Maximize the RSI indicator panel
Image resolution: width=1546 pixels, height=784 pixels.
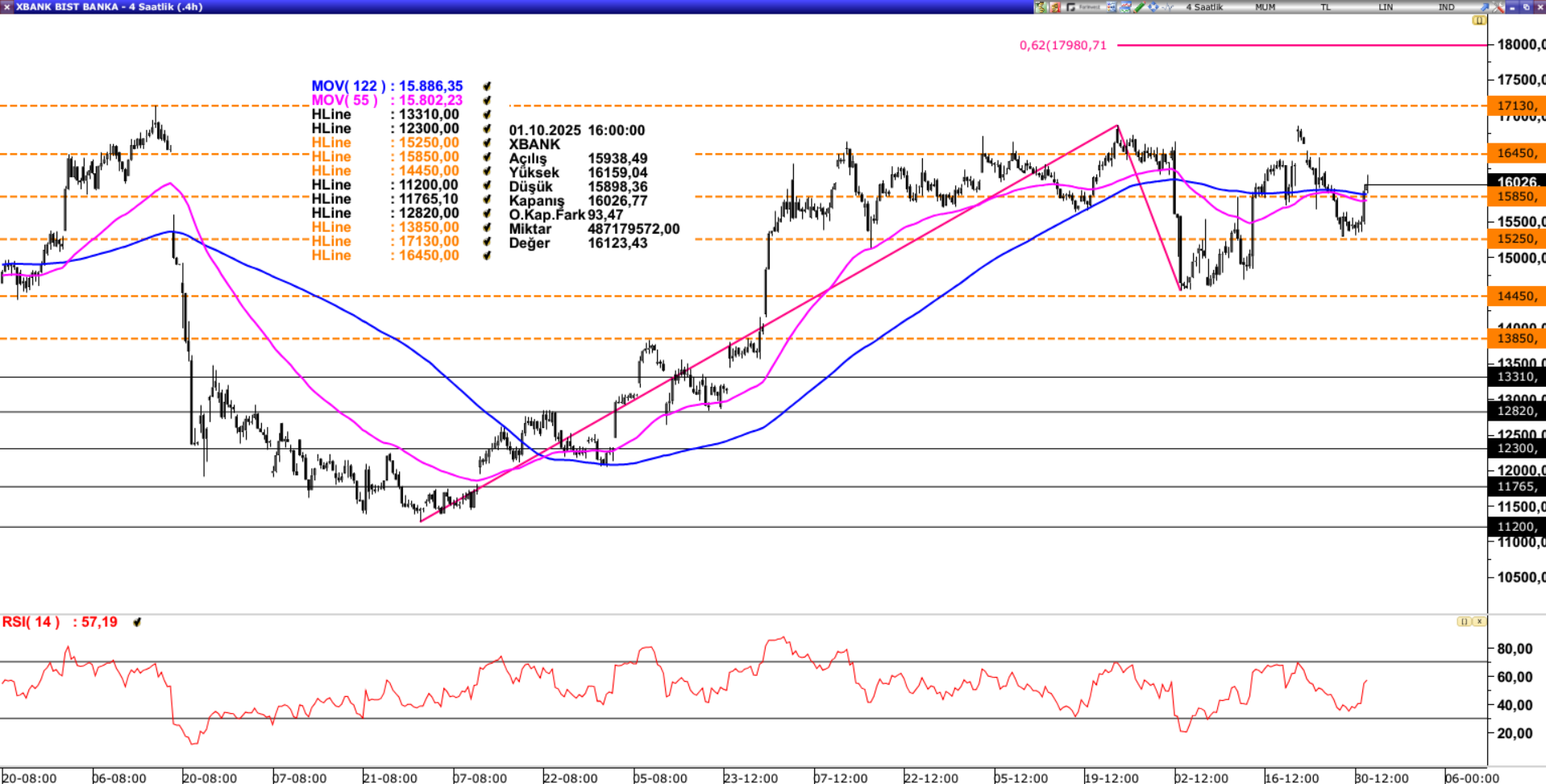1464,621
